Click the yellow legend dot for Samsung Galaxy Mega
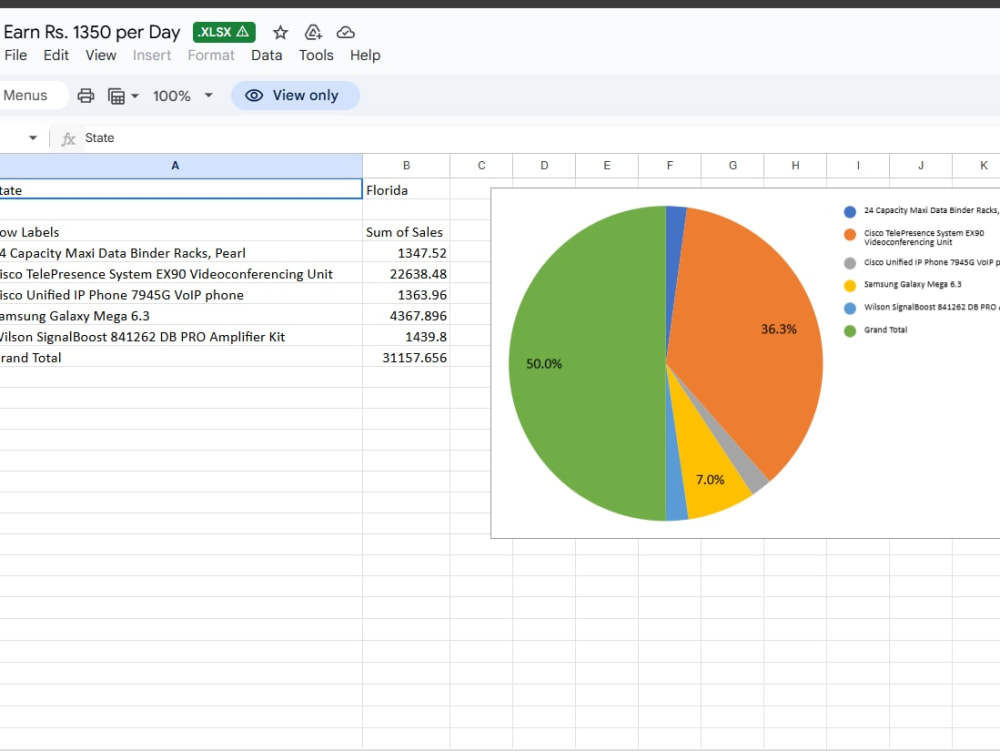Viewport: 1000px width, 751px height. point(849,286)
